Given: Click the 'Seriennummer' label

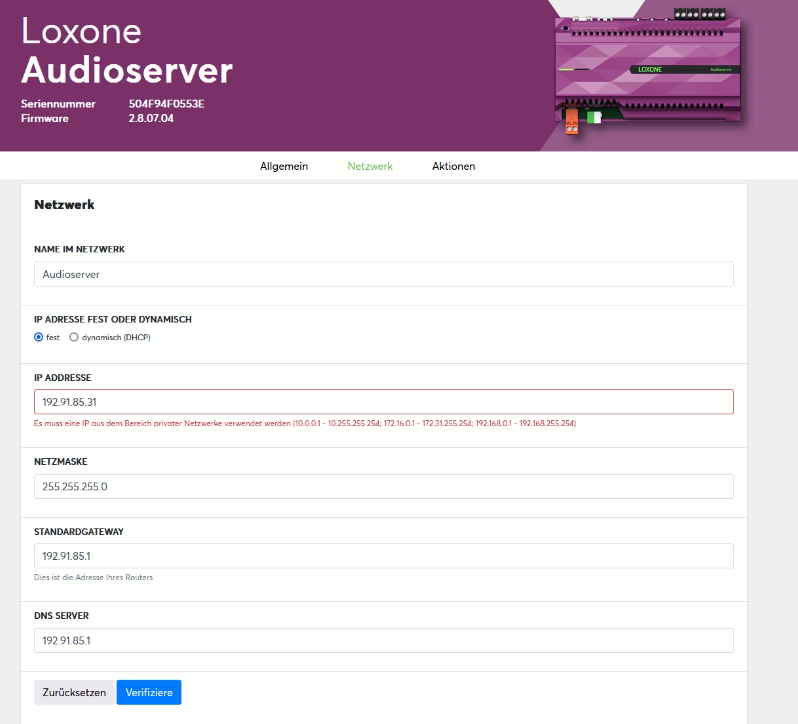Looking at the screenshot, I should pos(58,104).
